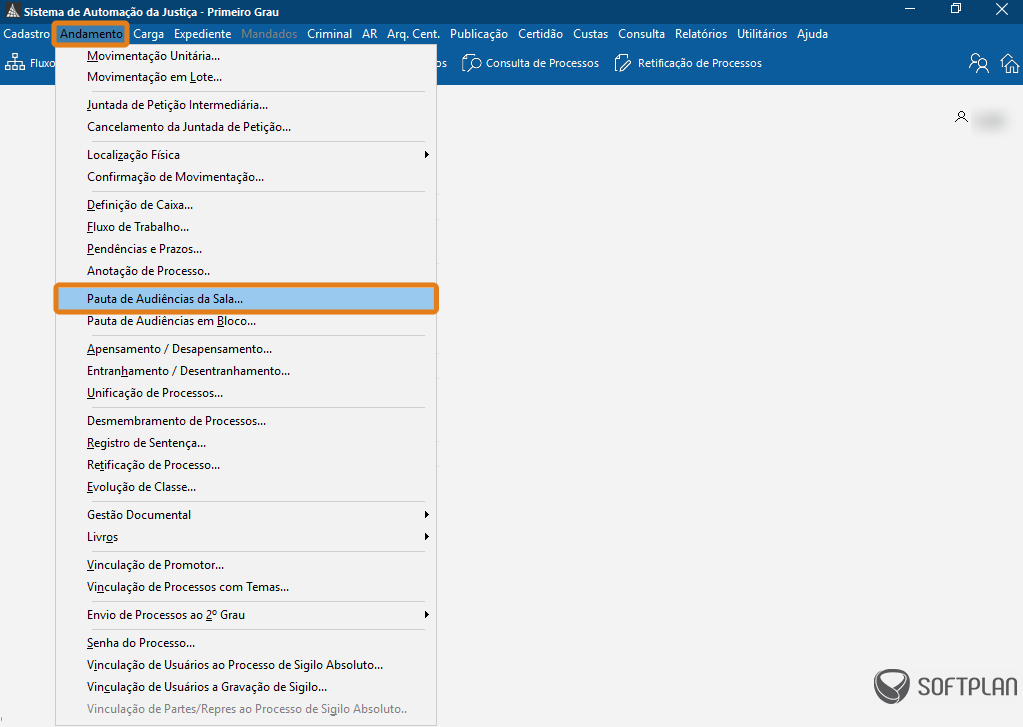The image size is (1023, 727).
Task: Choose Entranhamento / Desentranhamento
Action: click(246, 371)
